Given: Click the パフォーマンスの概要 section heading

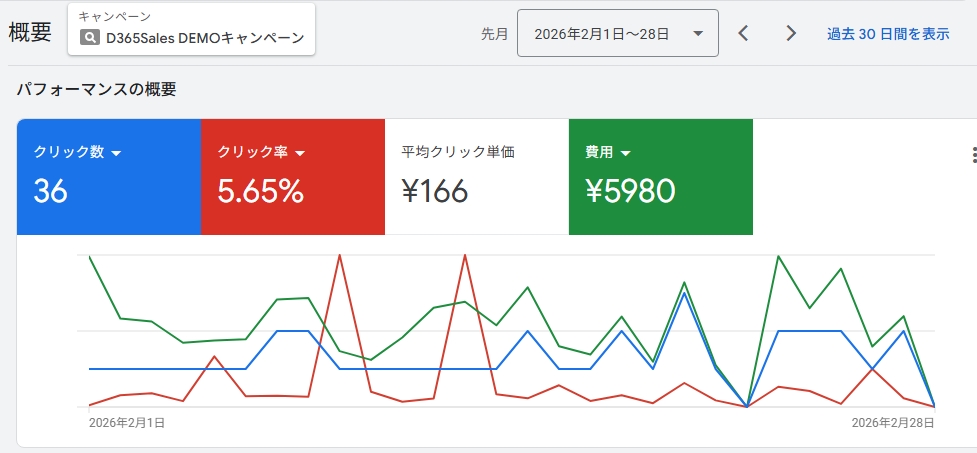Looking at the screenshot, I should (x=96, y=89).
